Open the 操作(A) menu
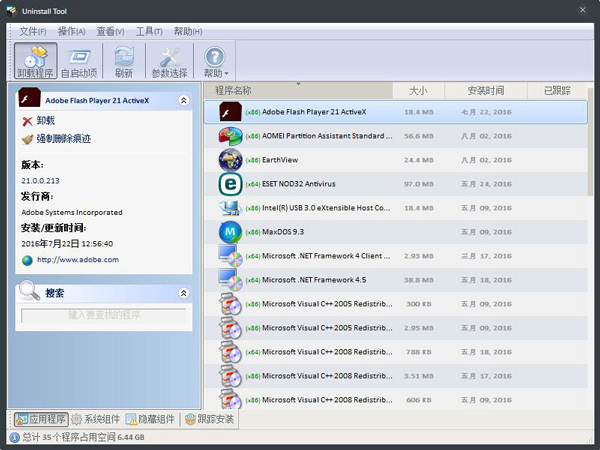 pos(72,31)
